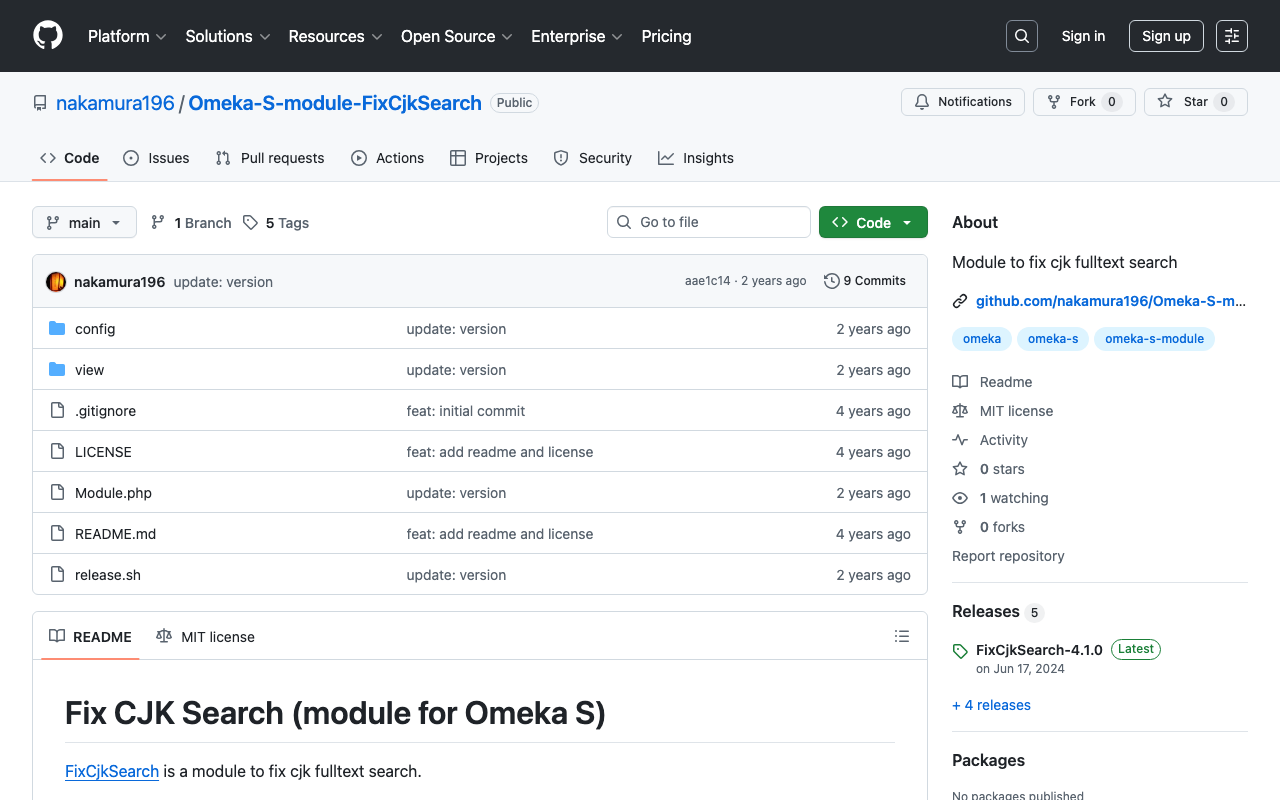1280x800 pixels.
Task: Open the command palette icon beside Sign up
Action: pyautogui.click(x=1231, y=36)
